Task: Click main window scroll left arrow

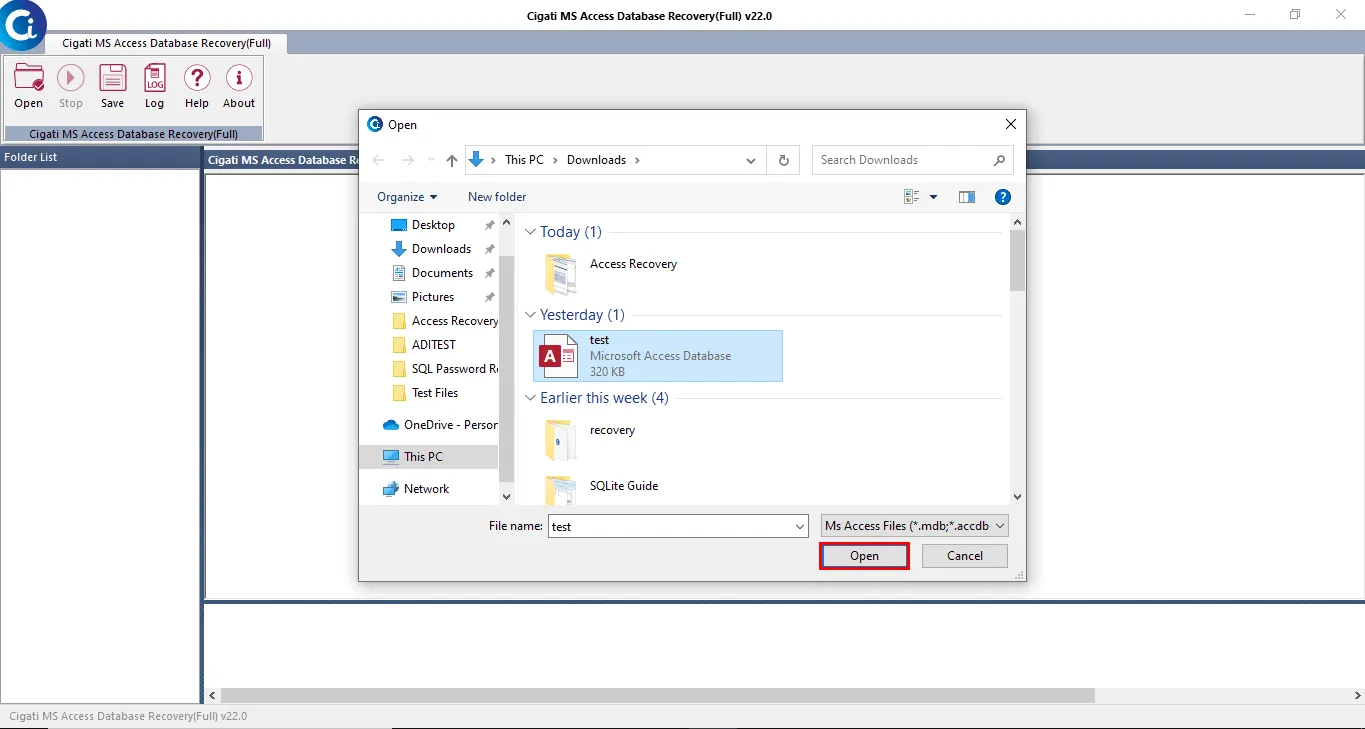Action: 212,695
